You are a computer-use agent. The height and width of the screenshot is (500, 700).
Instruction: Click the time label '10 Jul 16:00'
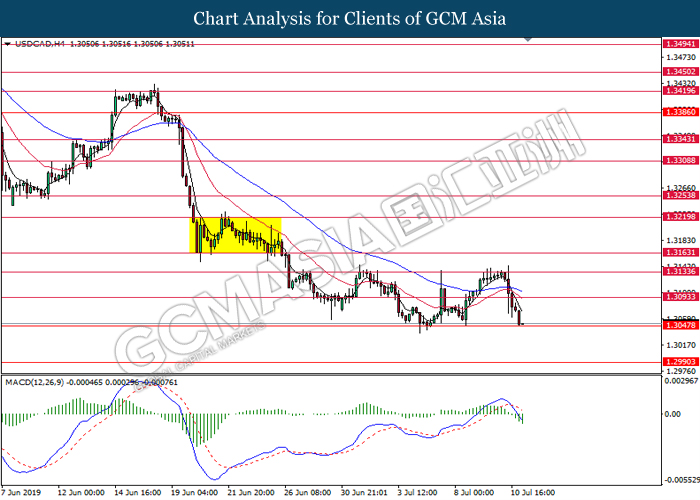tap(533, 492)
